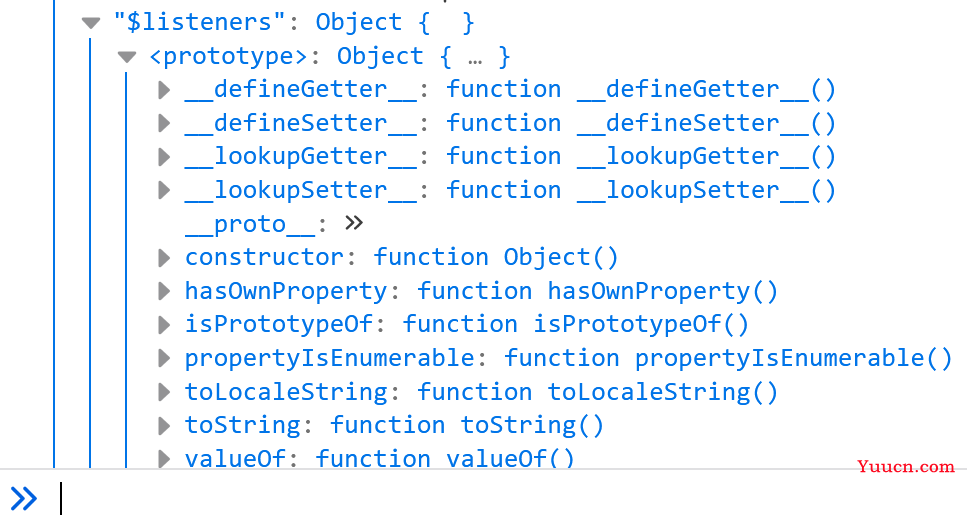Expand the toLocaleString function arrow
Viewport: 967px width, 521px height.
[x=164, y=392]
